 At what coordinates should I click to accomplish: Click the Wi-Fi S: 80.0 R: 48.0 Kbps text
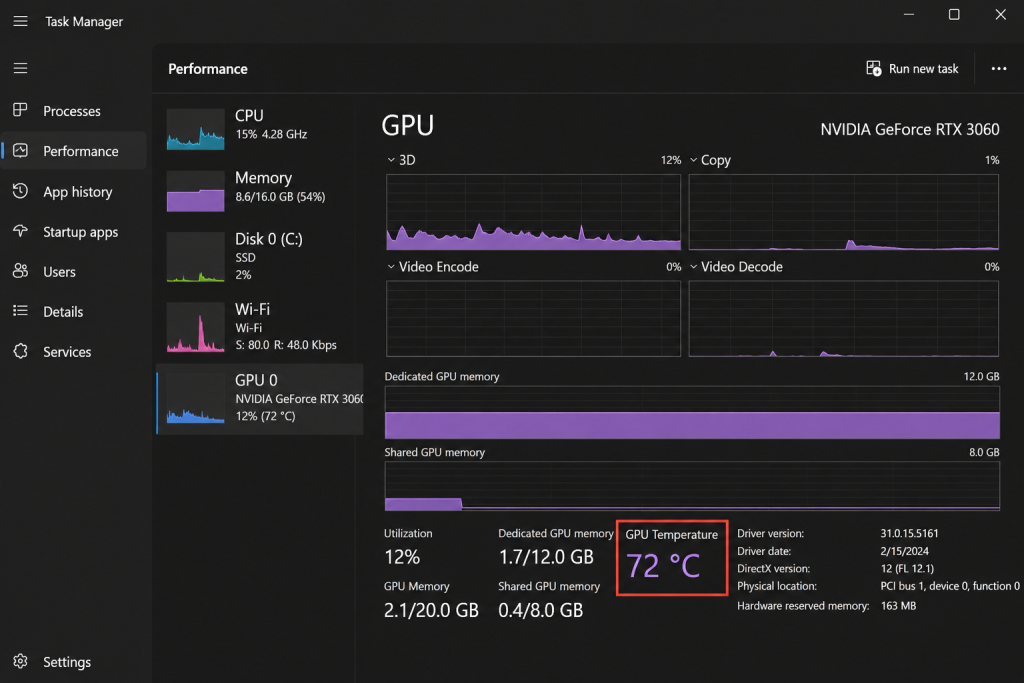tap(286, 345)
